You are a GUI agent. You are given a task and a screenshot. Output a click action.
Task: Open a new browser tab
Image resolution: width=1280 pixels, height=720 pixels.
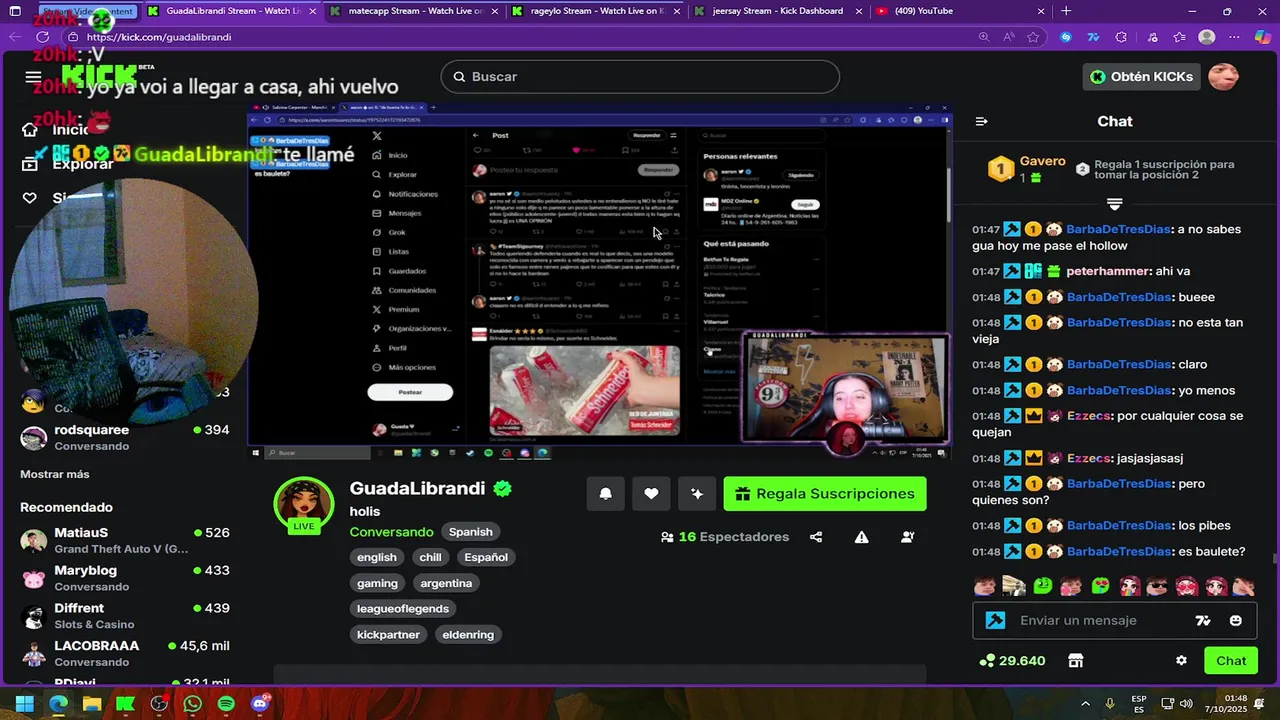[1066, 11]
